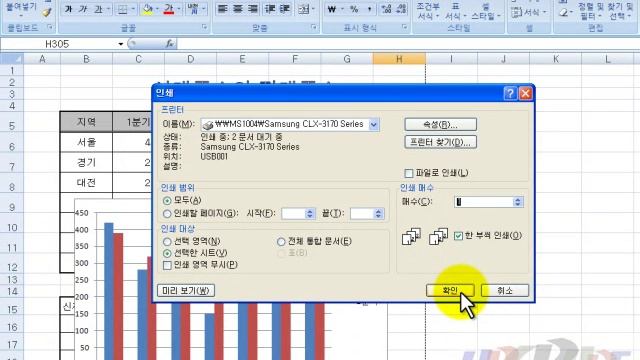The height and width of the screenshot is (360, 640).
Task: Click the 매수 copies input field
Action: 484,202
